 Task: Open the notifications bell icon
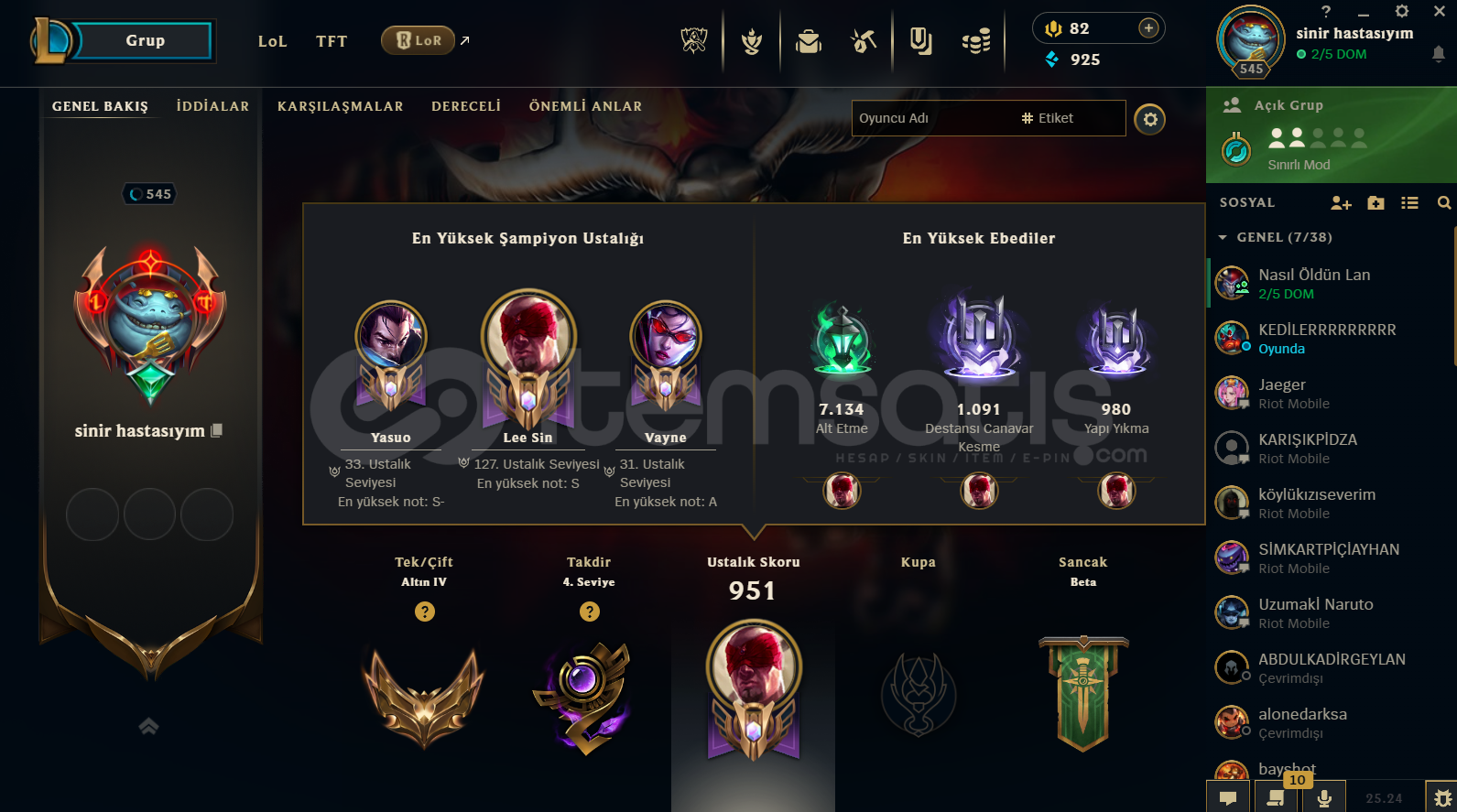(1439, 55)
